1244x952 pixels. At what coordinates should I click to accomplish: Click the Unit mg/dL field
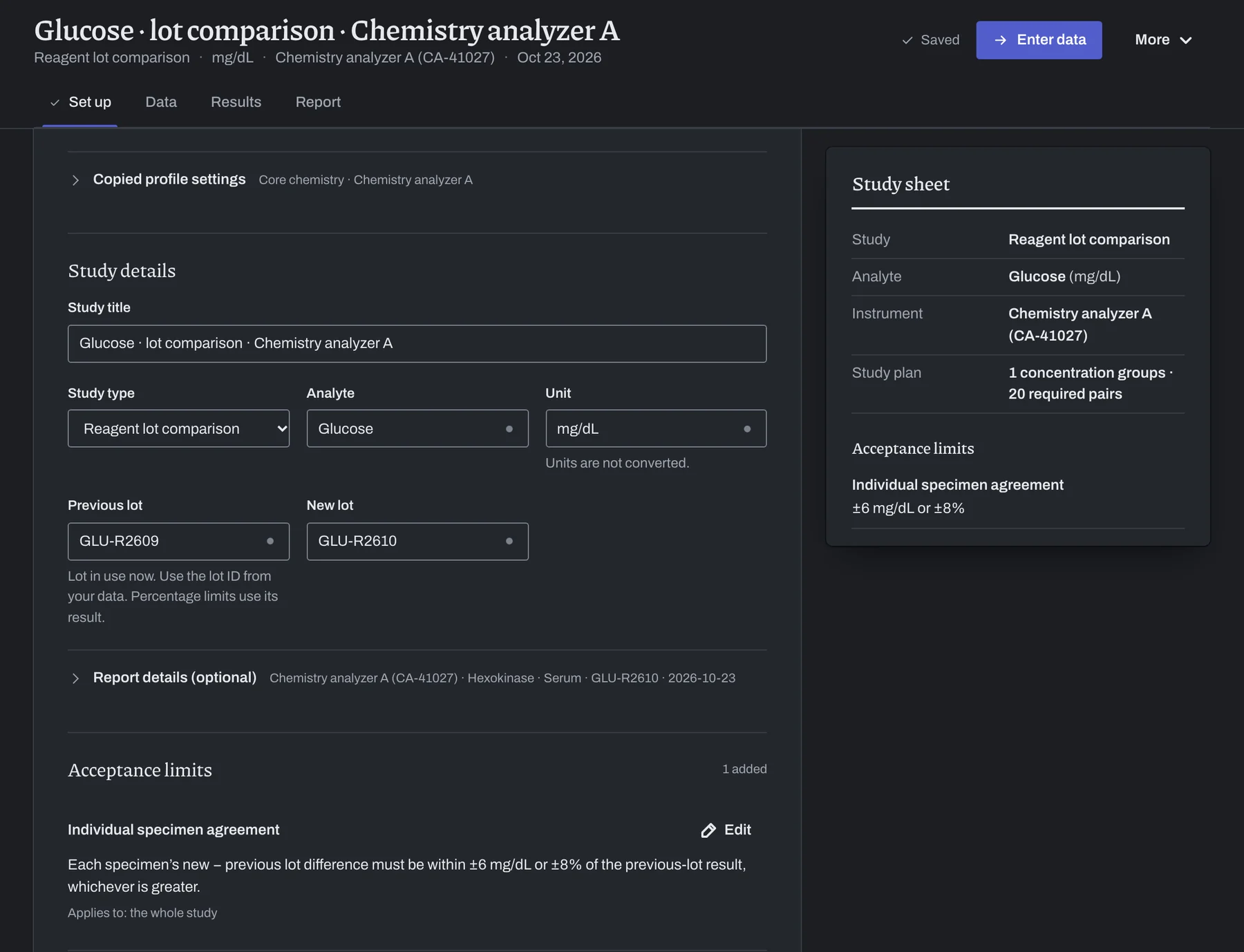656,428
